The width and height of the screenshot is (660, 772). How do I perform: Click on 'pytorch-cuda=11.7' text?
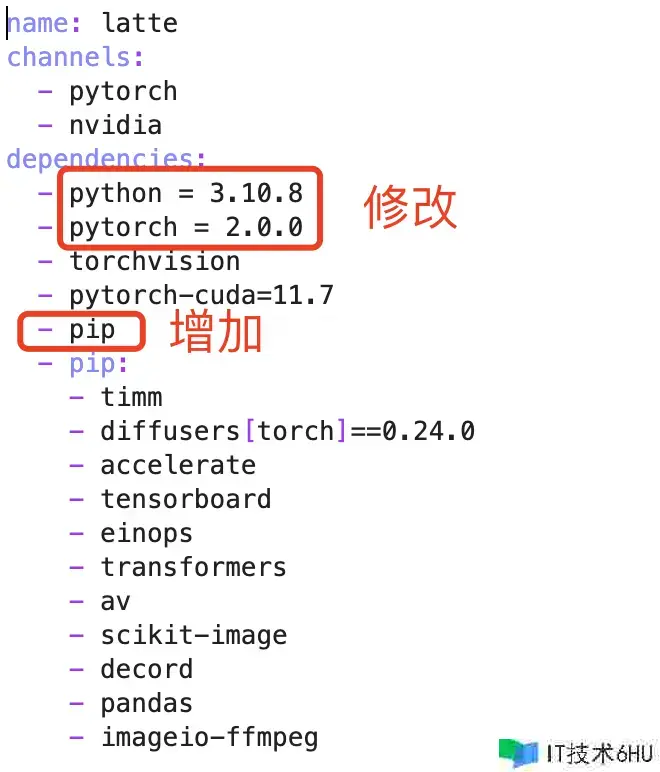pyautogui.click(x=201, y=295)
